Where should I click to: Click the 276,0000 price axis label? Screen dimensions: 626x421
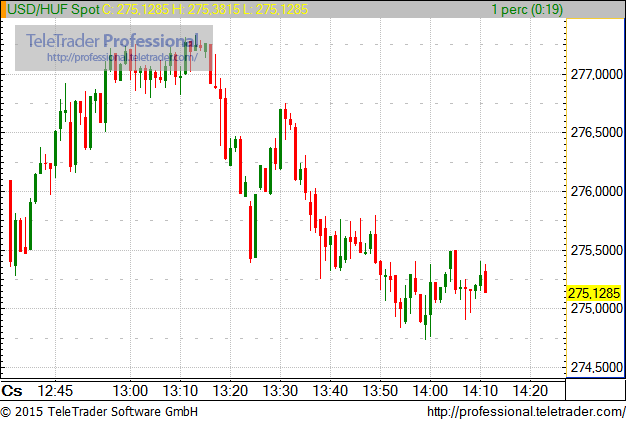coord(596,191)
